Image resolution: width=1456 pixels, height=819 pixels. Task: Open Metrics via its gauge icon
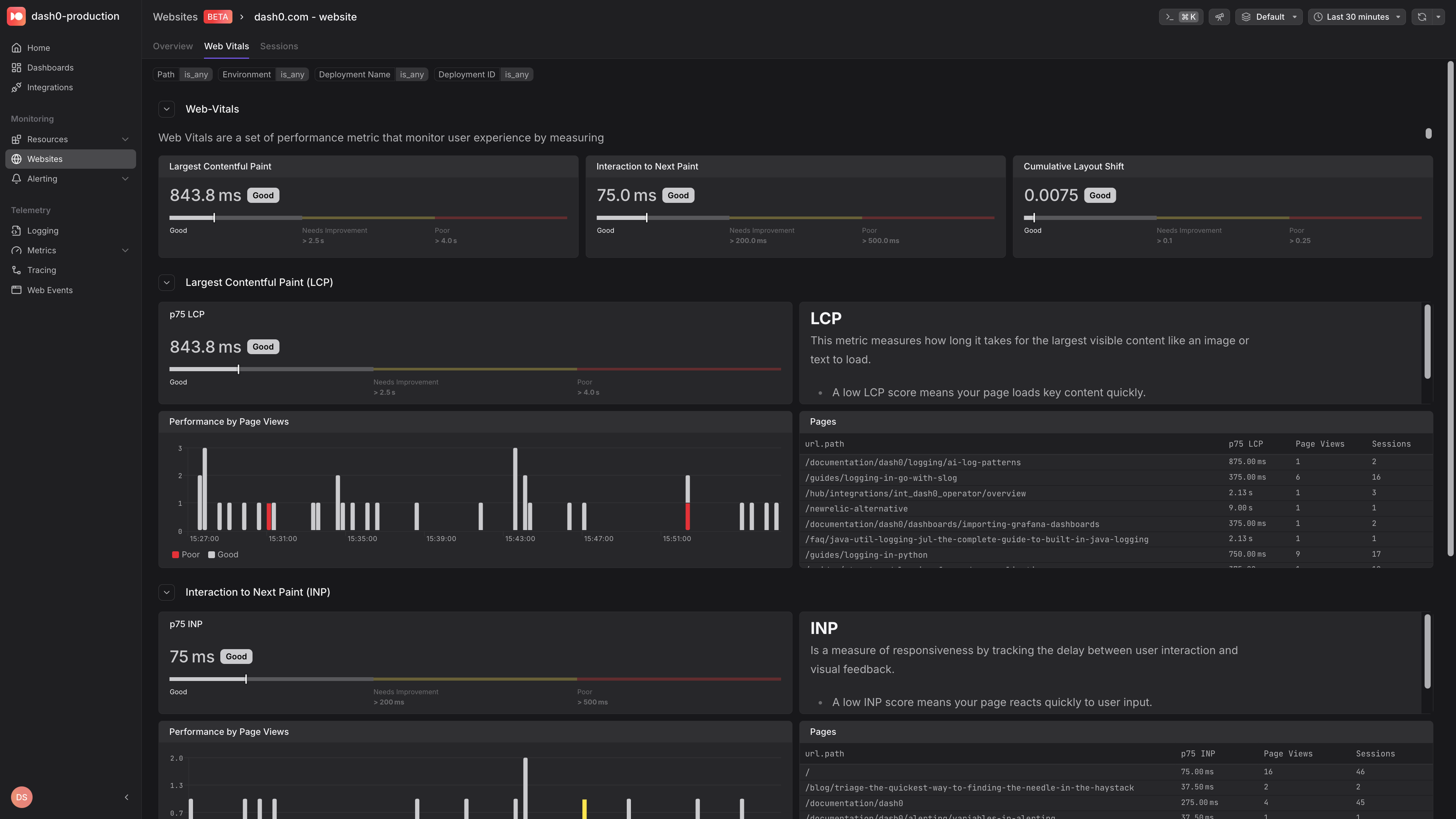pyautogui.click(x=16, y=250)
